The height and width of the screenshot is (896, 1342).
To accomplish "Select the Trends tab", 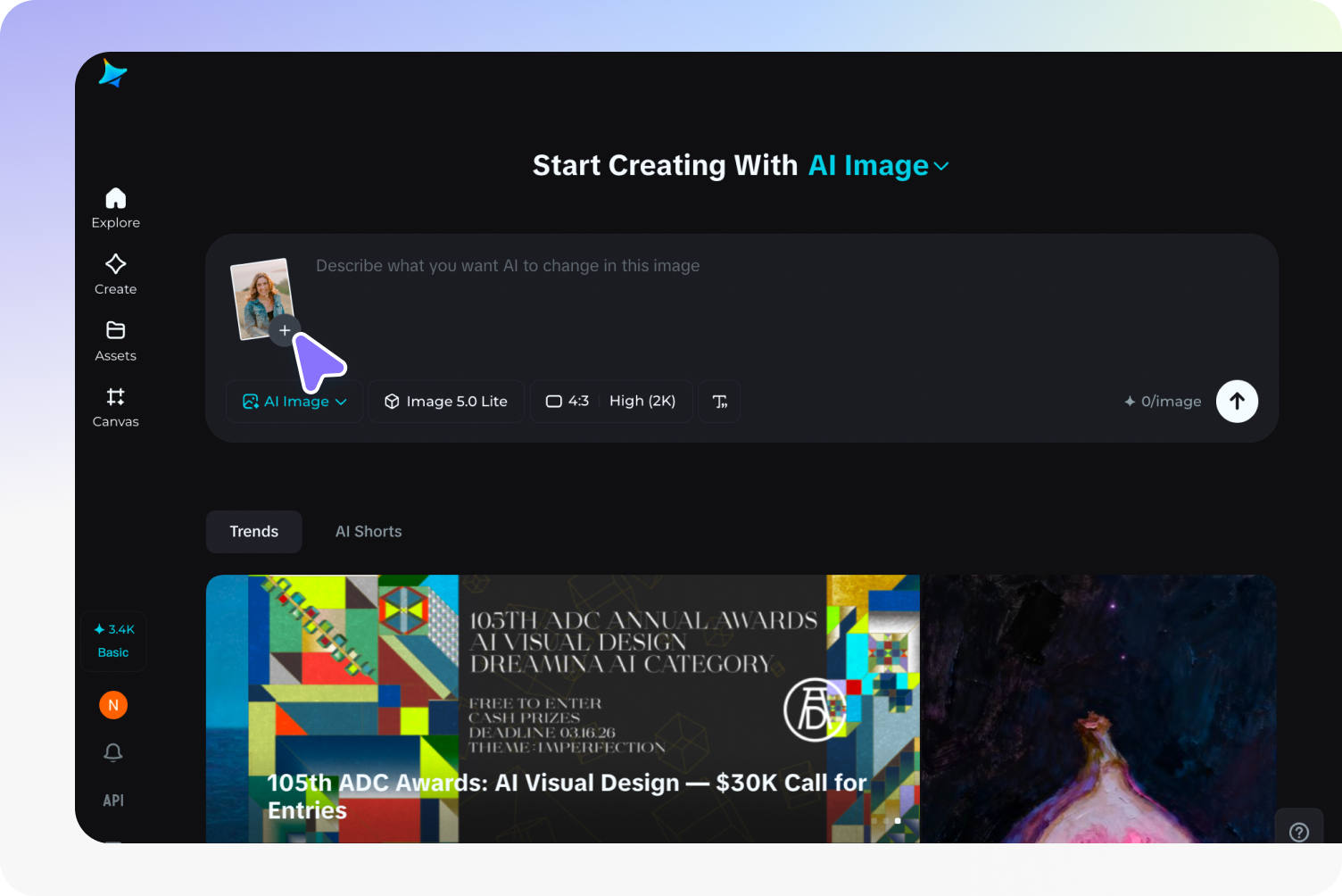I will (x=253, y=531).
